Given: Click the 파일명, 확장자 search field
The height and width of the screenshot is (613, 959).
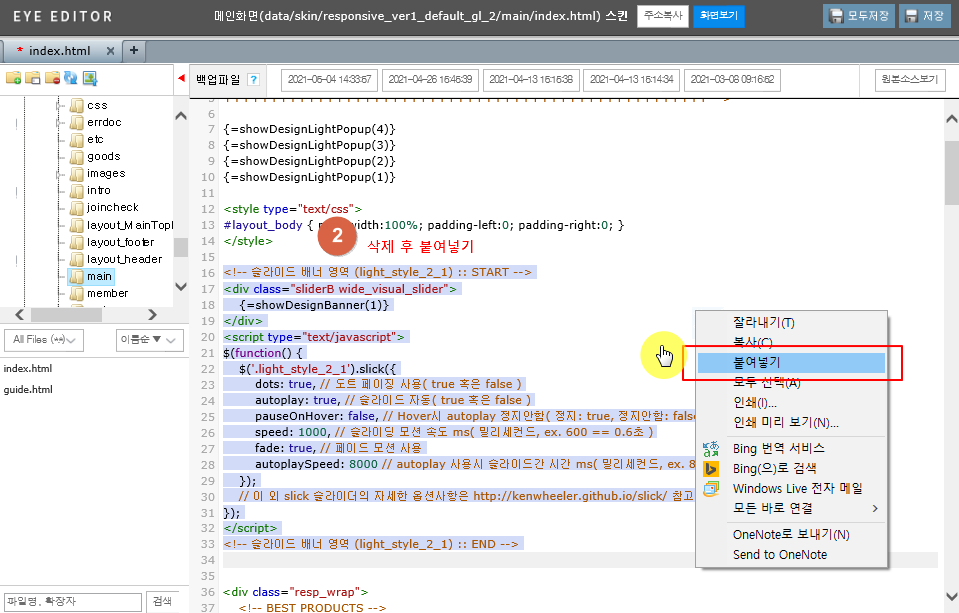Looking at the screenshot, I should (x=73, y=602).
